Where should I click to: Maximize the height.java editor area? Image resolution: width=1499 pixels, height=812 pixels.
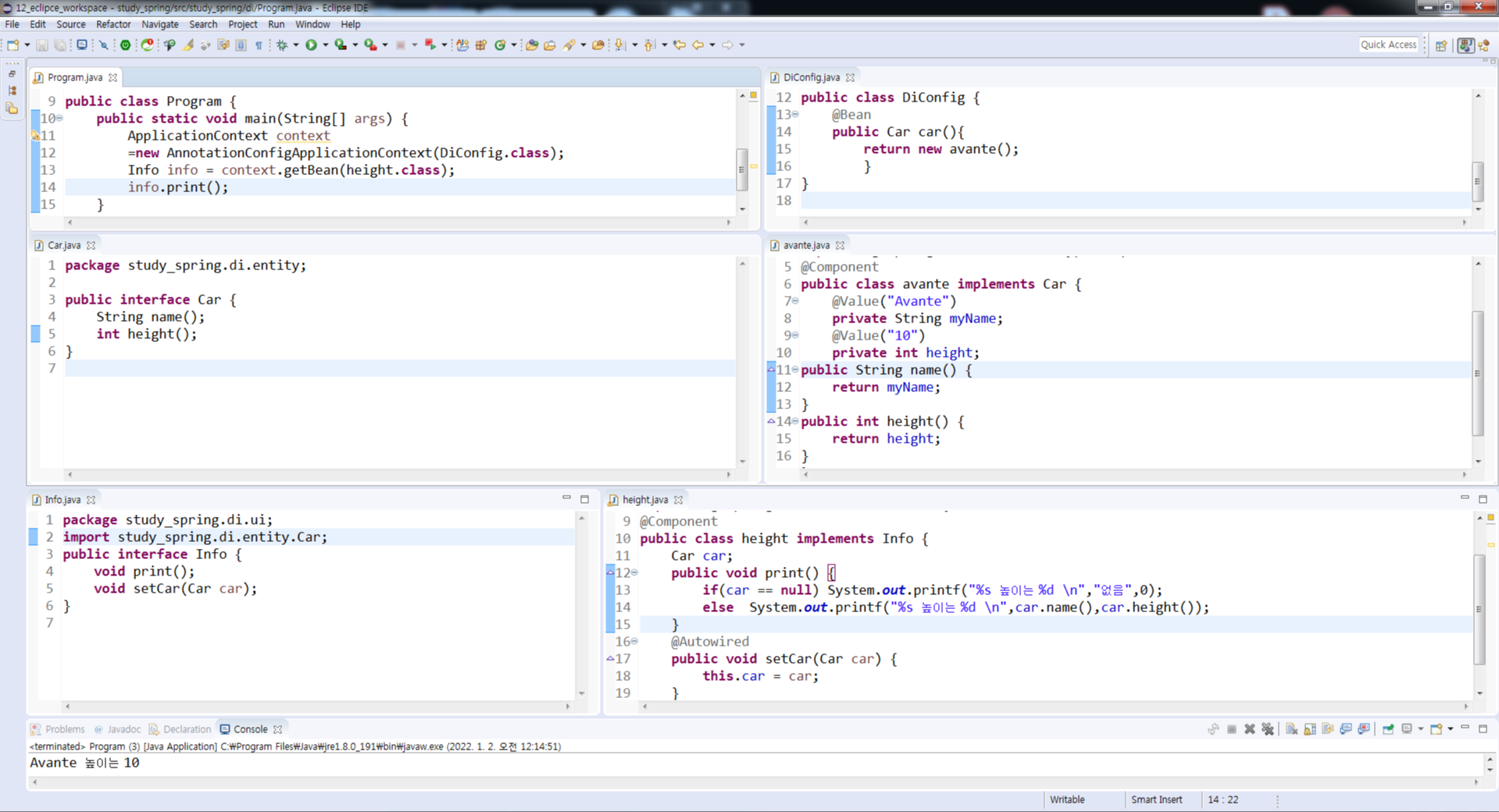[1483, 498]
